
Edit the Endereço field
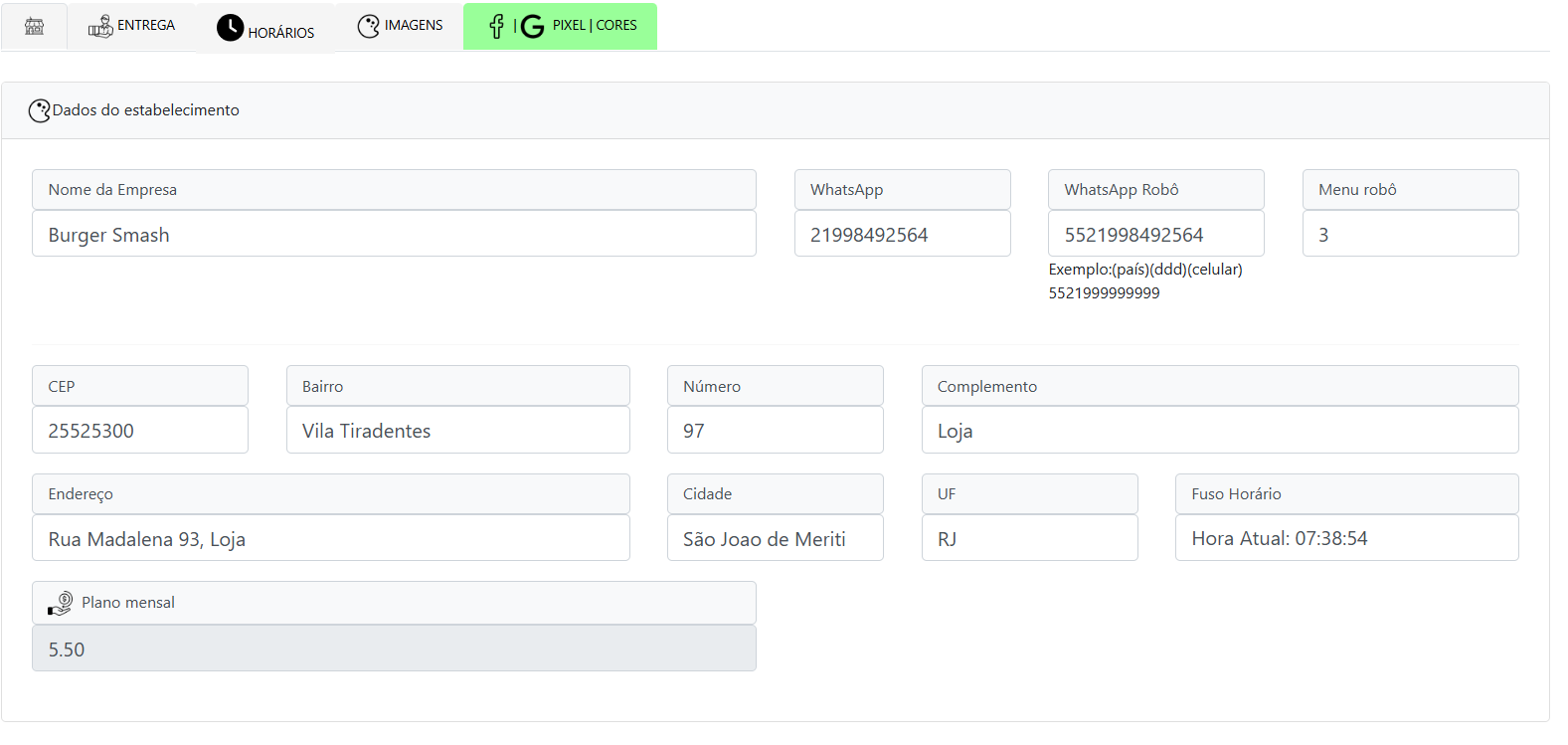330,539
